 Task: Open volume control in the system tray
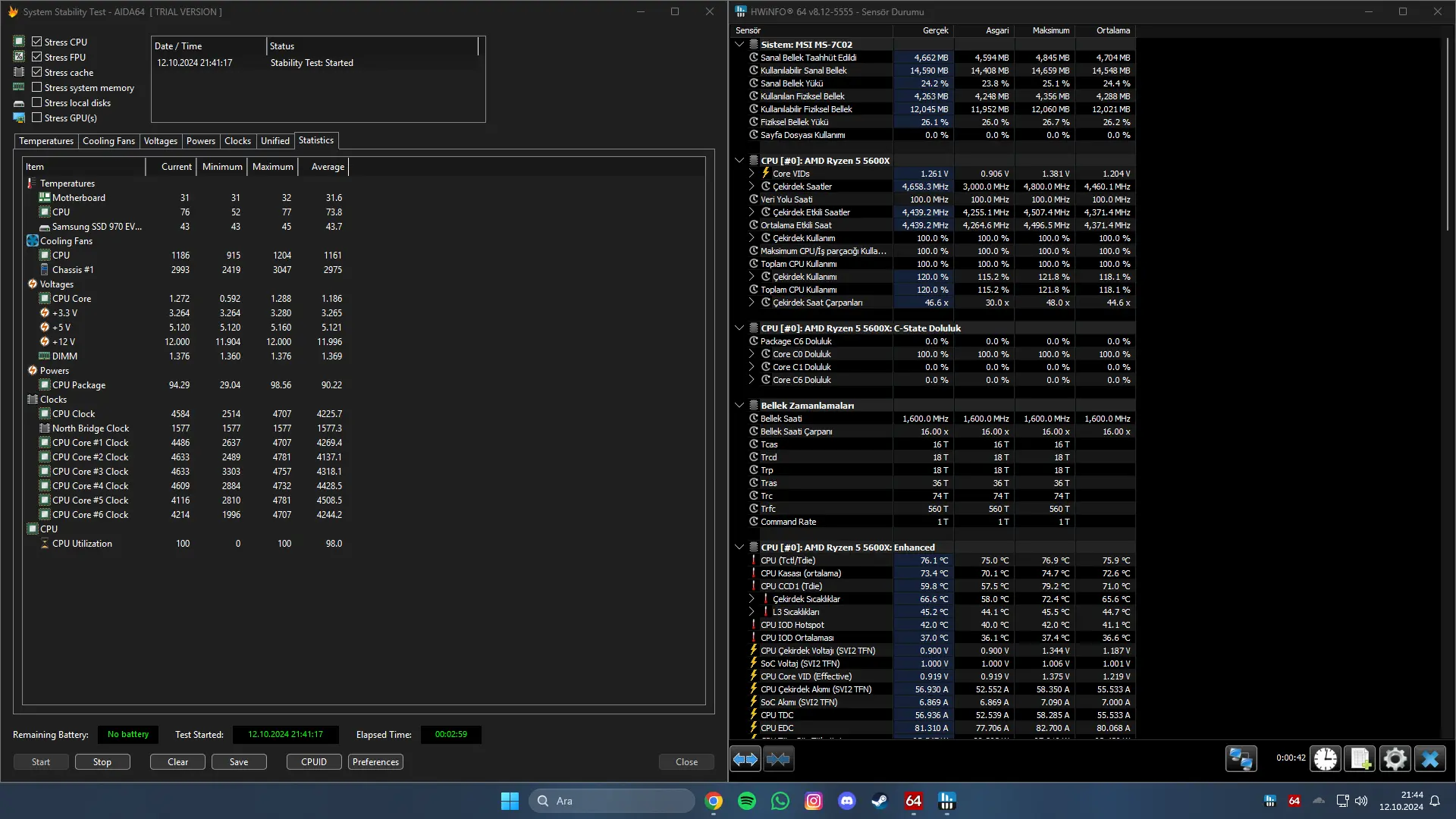point(1361,801)
